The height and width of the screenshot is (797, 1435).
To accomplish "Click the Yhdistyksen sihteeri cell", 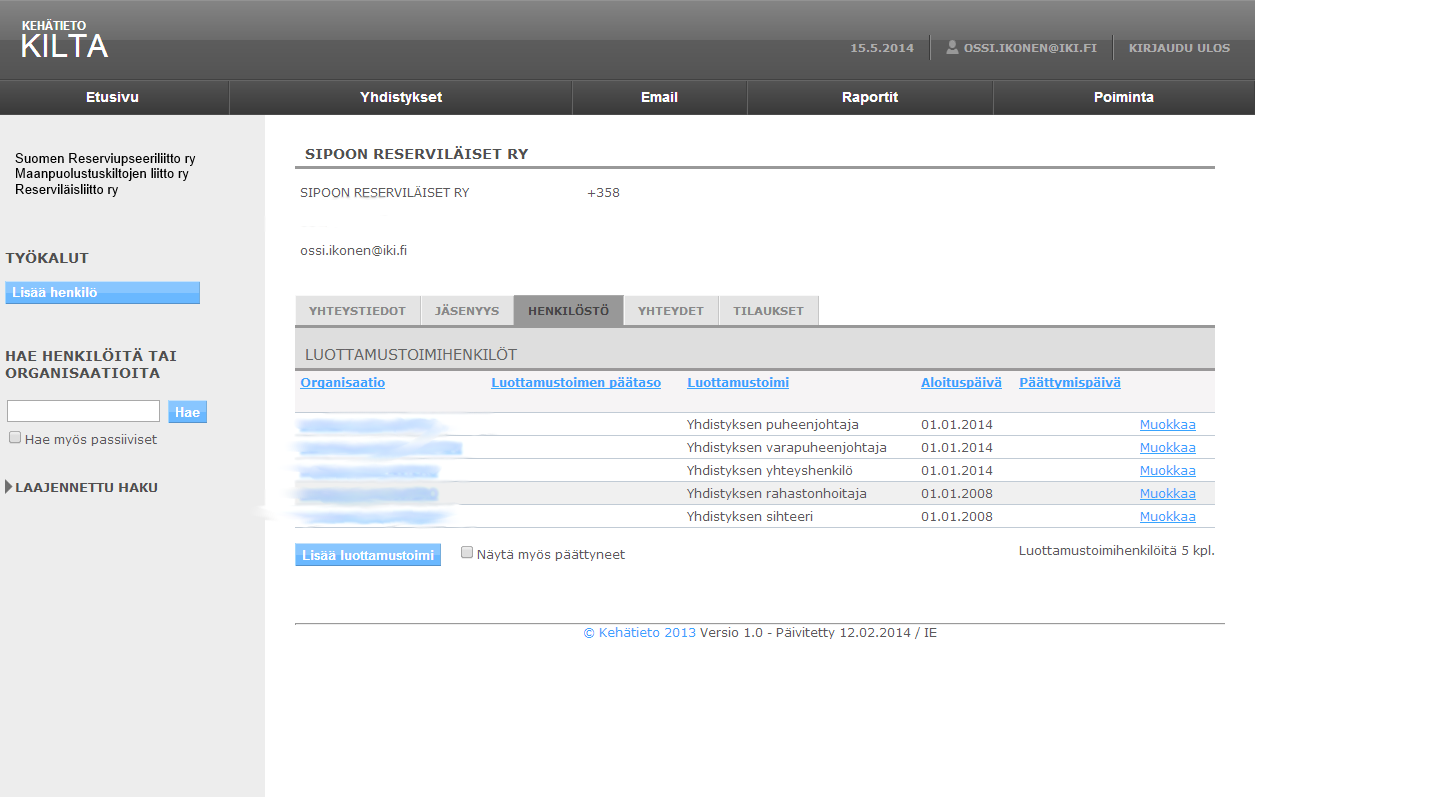I will [x=750, y=516].
